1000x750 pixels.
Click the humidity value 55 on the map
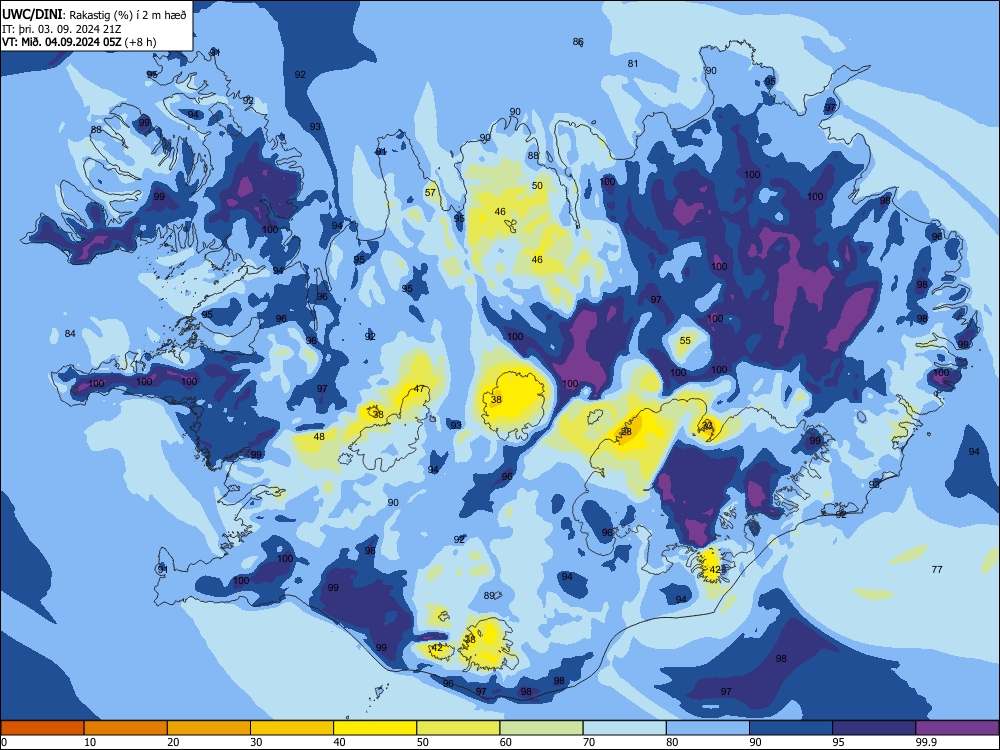(685, 341)
